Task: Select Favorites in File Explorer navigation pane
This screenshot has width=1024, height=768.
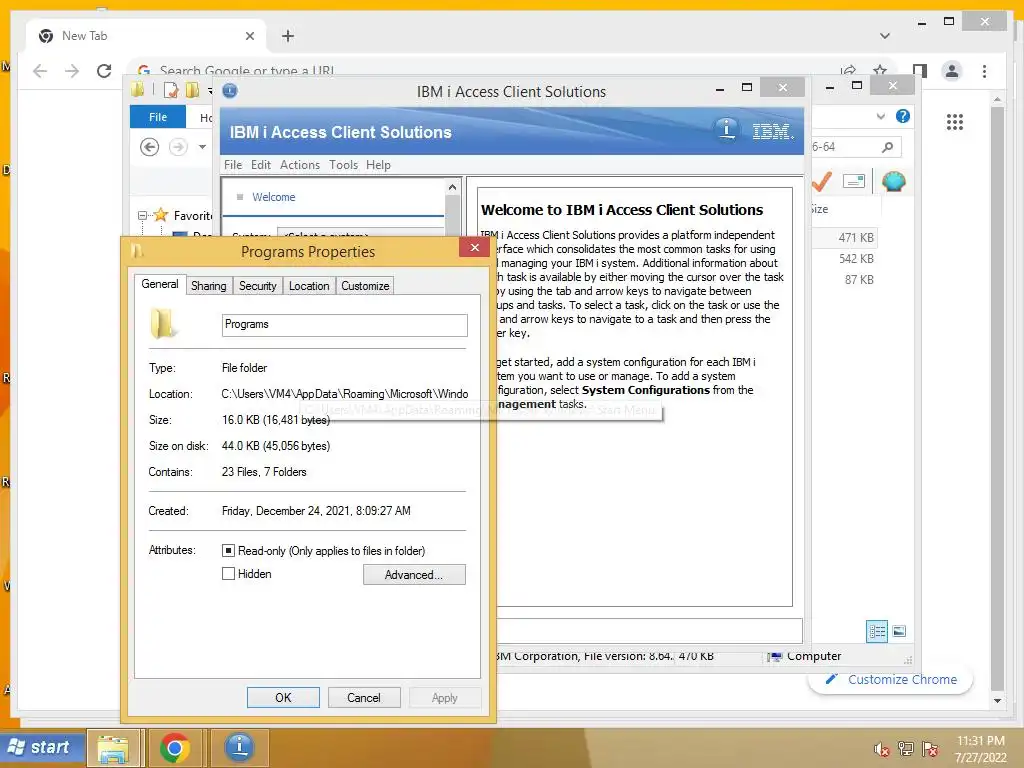Action: [x=193, y=216]
